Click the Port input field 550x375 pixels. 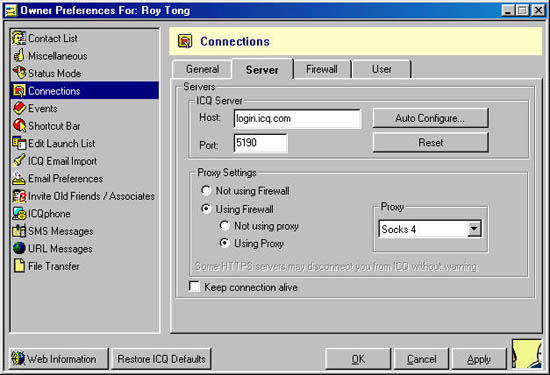coord(260,143)
